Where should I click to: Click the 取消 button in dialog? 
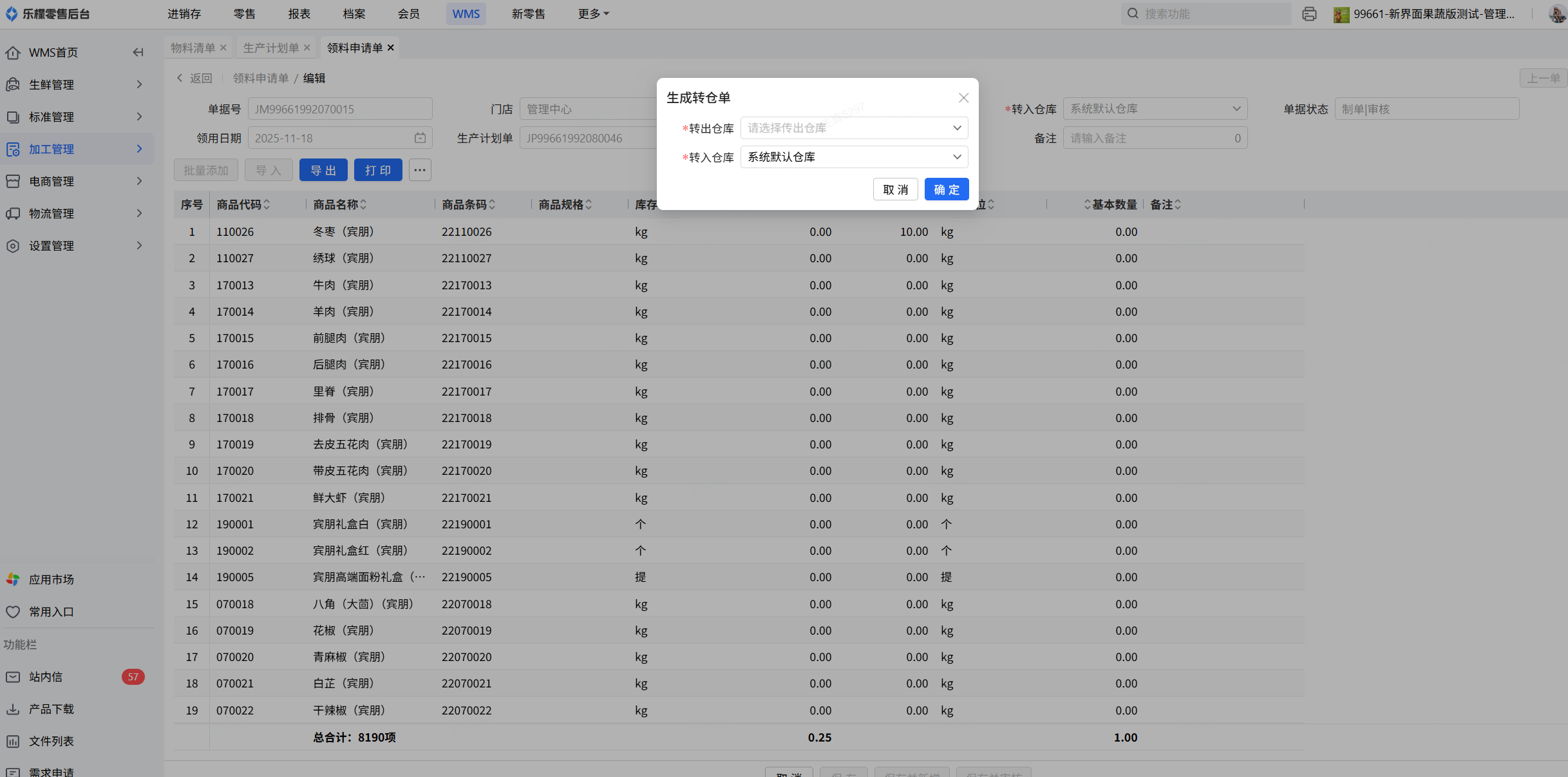click(895, 189)
